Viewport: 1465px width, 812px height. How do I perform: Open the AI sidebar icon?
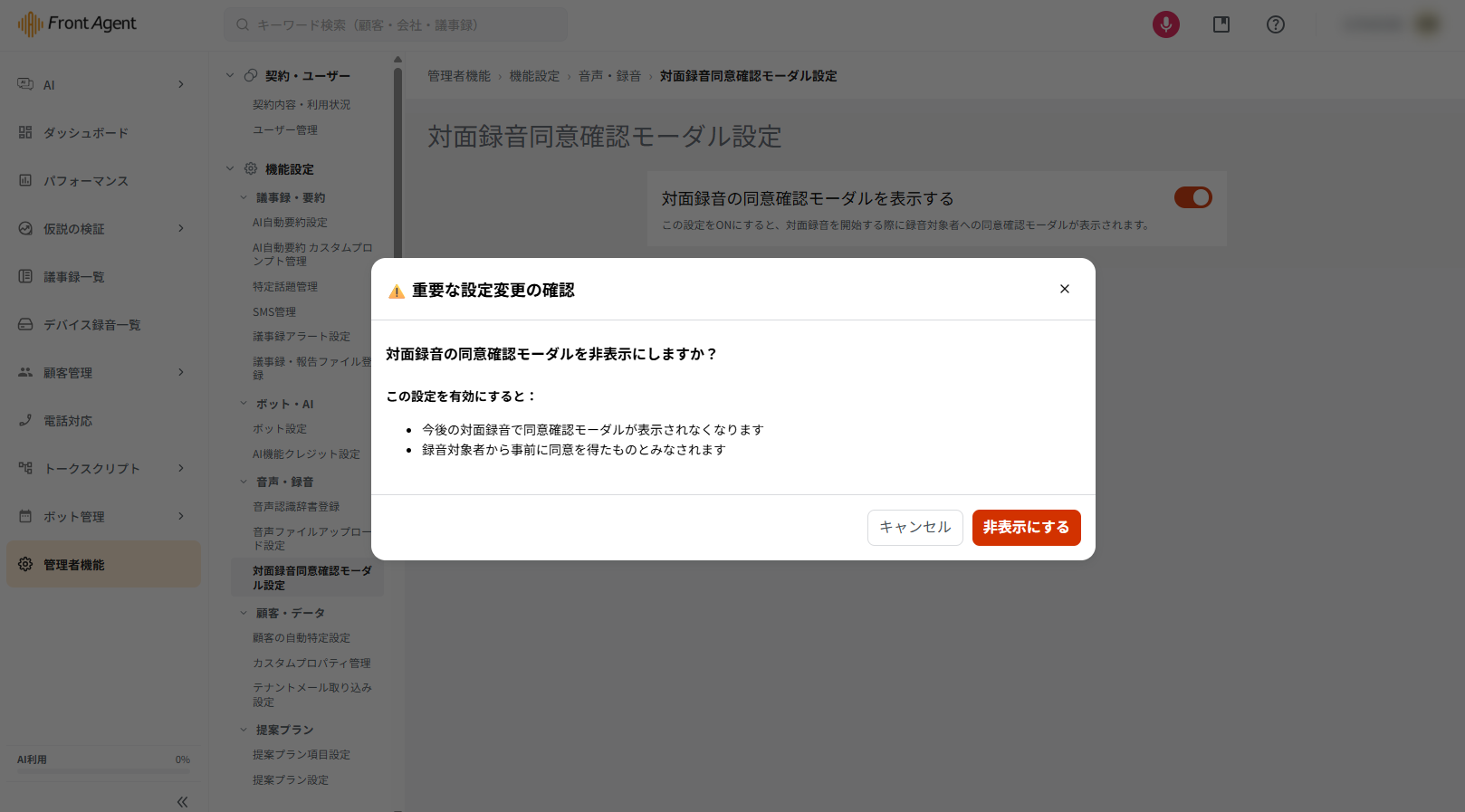coord(25,84)
